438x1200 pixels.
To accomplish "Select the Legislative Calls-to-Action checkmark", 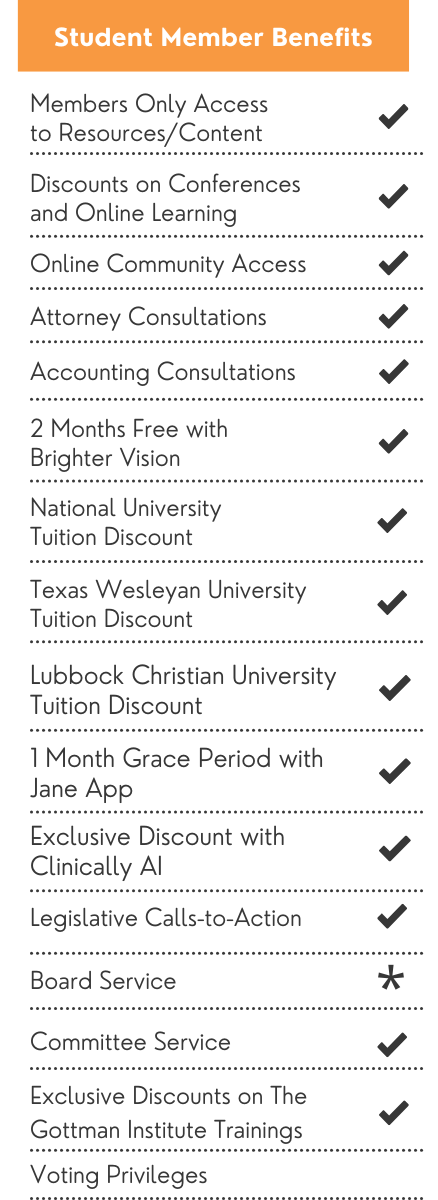I will [x=393, y=916].
